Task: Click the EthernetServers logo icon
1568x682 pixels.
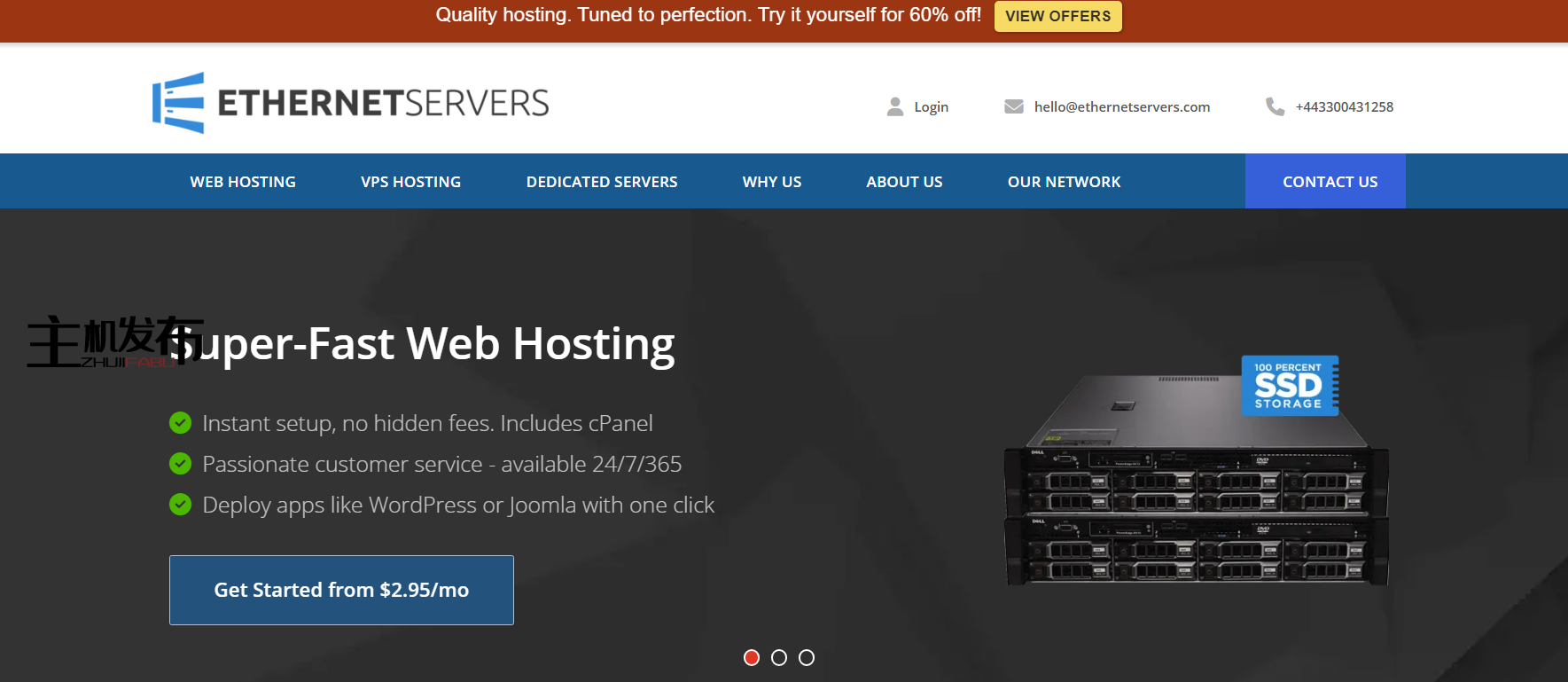Action: 178,103
